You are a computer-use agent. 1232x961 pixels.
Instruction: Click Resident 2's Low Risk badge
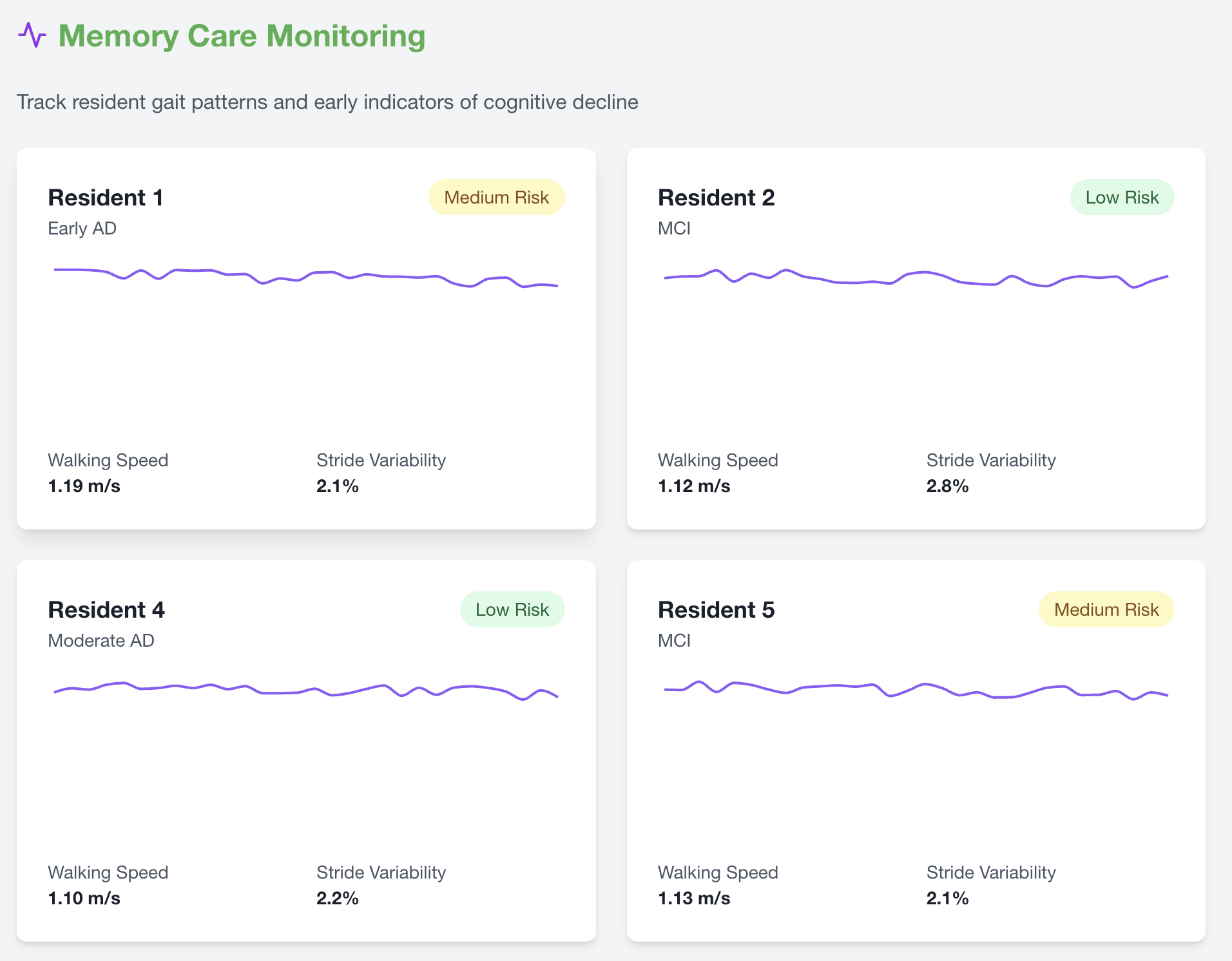coord(1122,197)
